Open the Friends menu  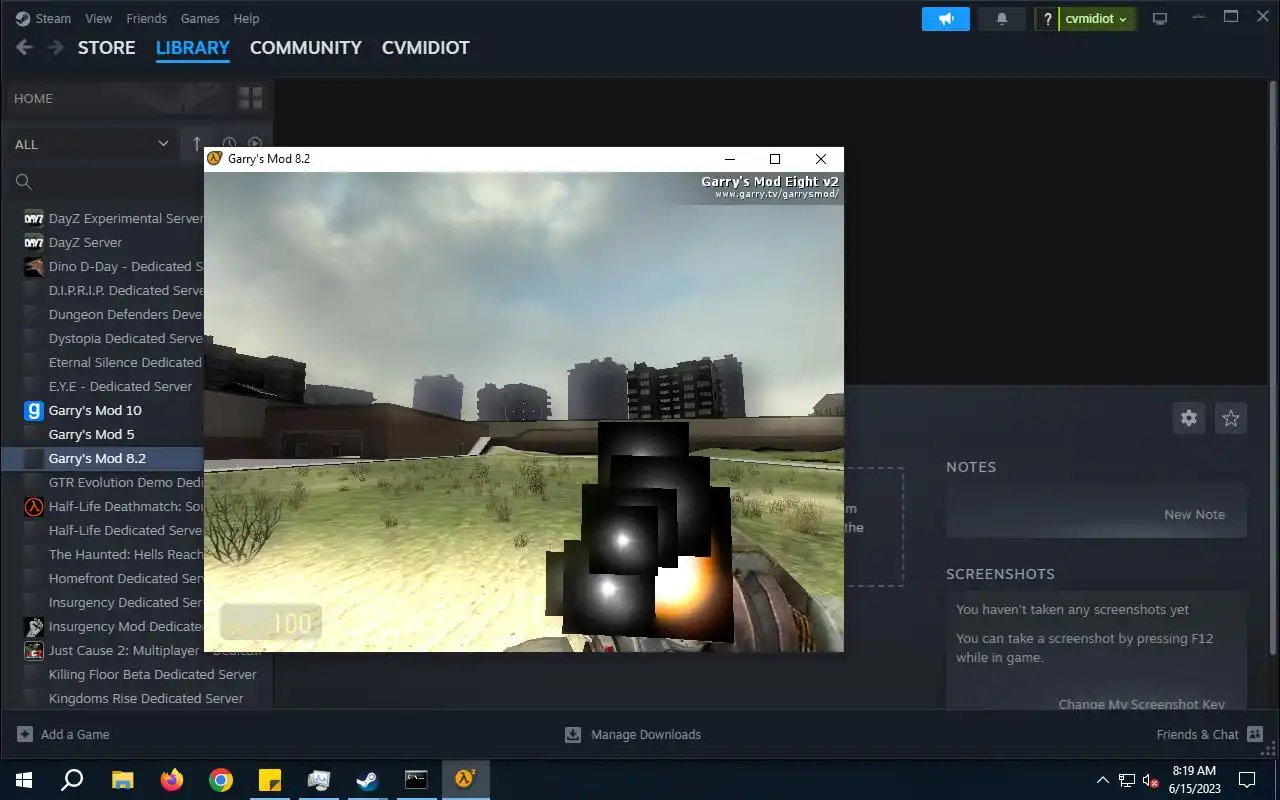click(146, 18)
